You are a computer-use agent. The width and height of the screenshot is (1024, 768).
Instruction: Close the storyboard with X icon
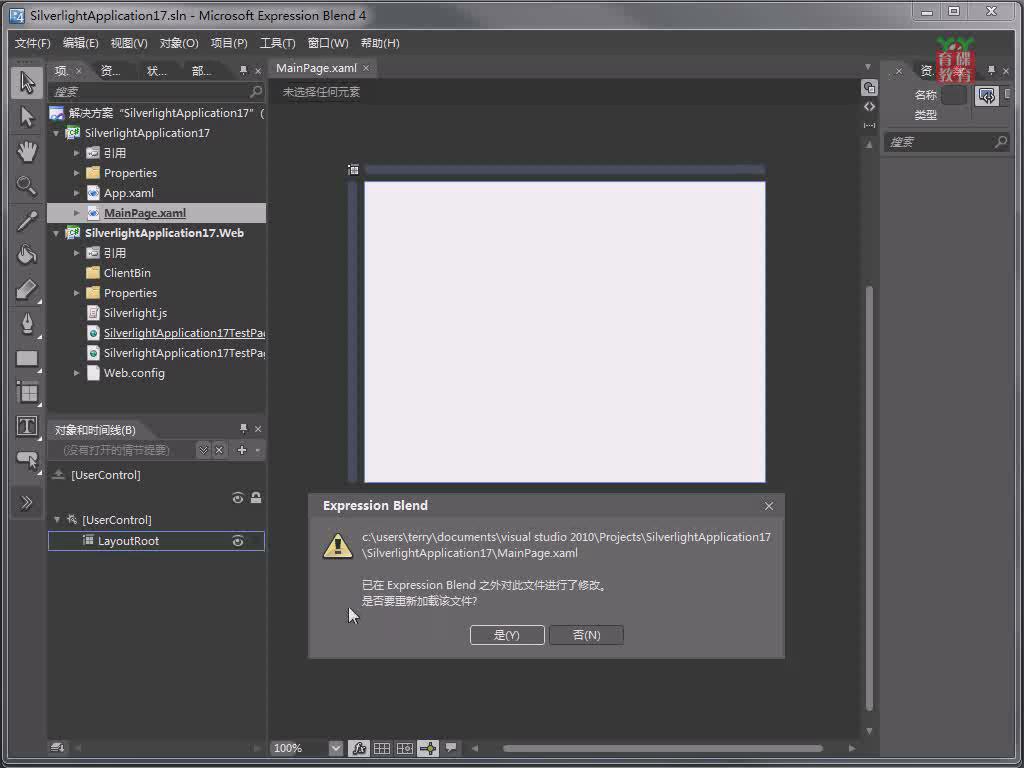(219, 450)
